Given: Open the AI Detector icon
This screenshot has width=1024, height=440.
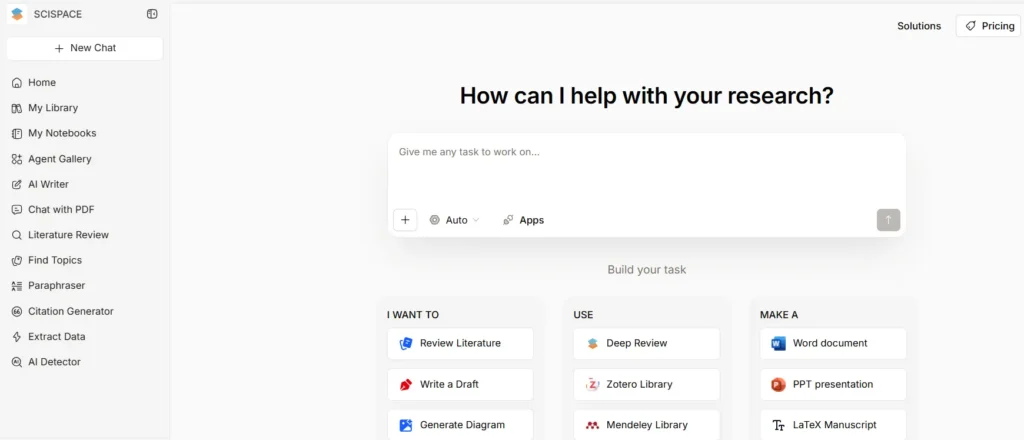Looking at the screenshot, I should (17, 362).
